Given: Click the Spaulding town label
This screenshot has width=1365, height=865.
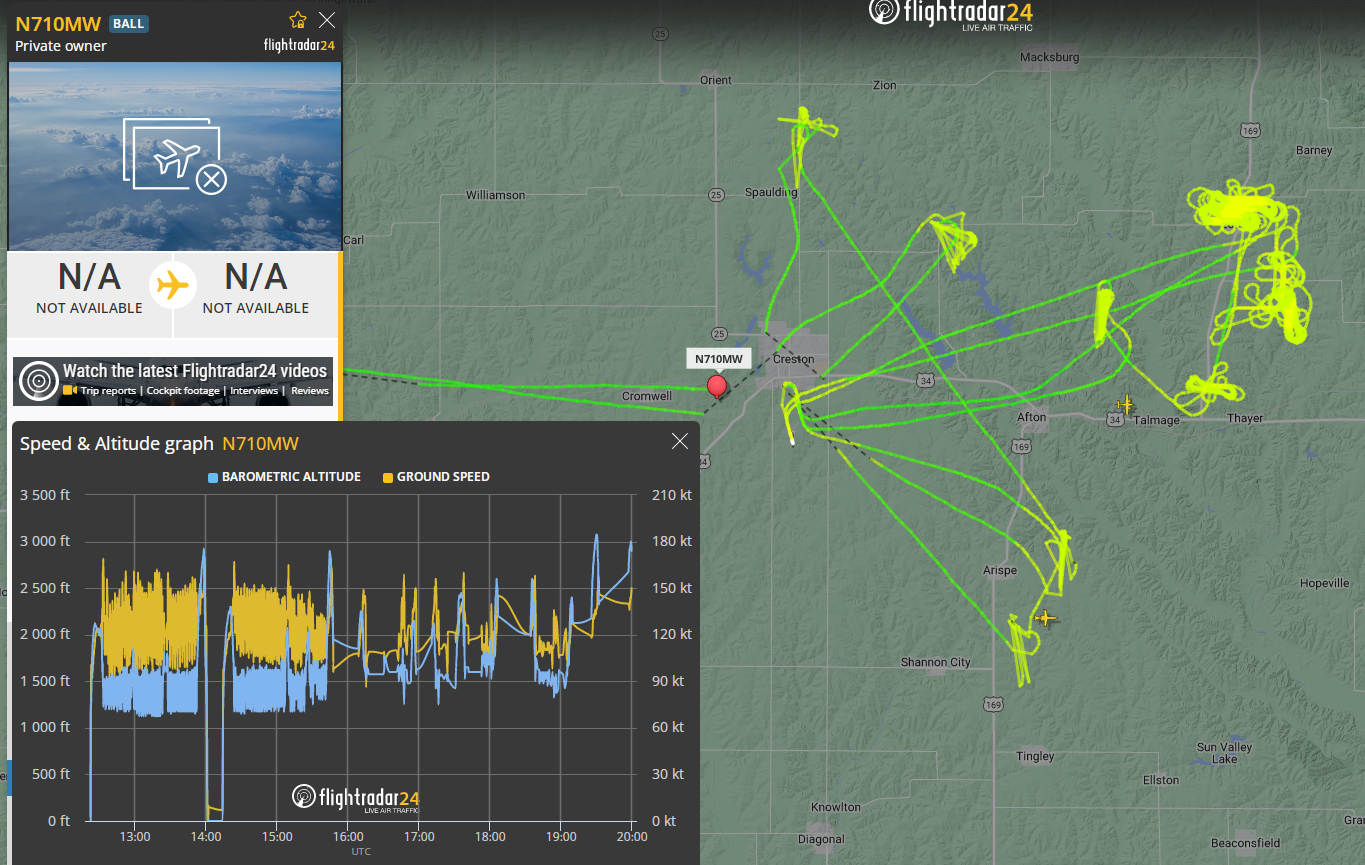Looking at the screenshot, I should click(x=771, y=192).
